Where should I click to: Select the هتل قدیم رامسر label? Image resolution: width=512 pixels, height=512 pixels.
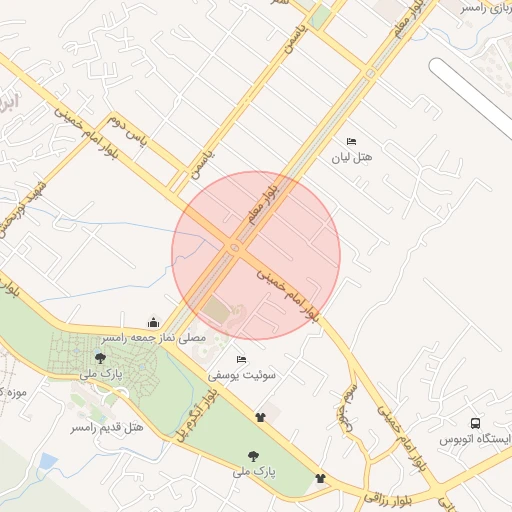(107, 427)
